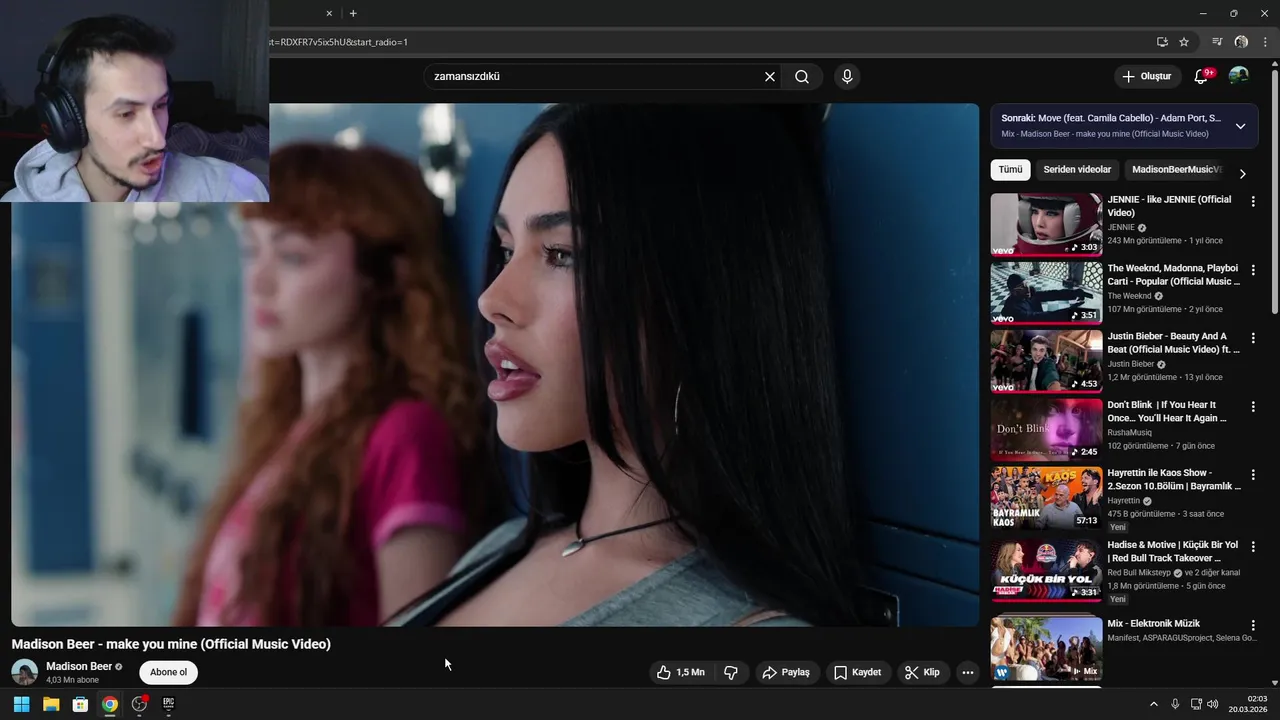The width and height of the screenshot is (1280, 720).
Task: Open options for The Weeknd Popular video
Action: 1253,270
